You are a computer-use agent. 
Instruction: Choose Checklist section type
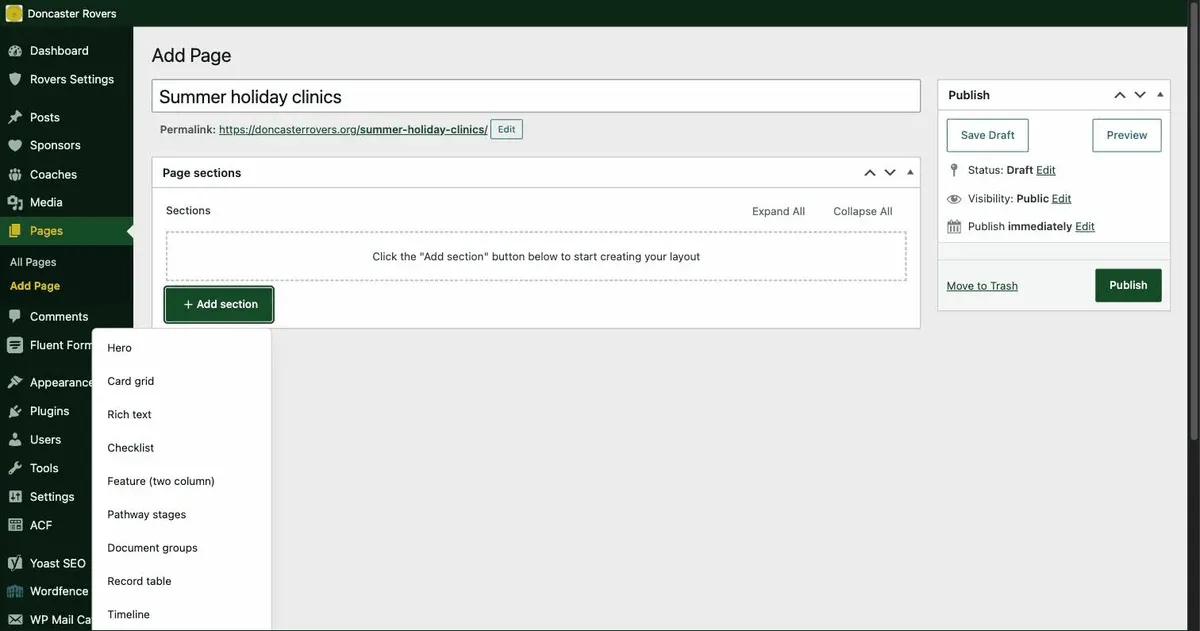pos(181,448)
